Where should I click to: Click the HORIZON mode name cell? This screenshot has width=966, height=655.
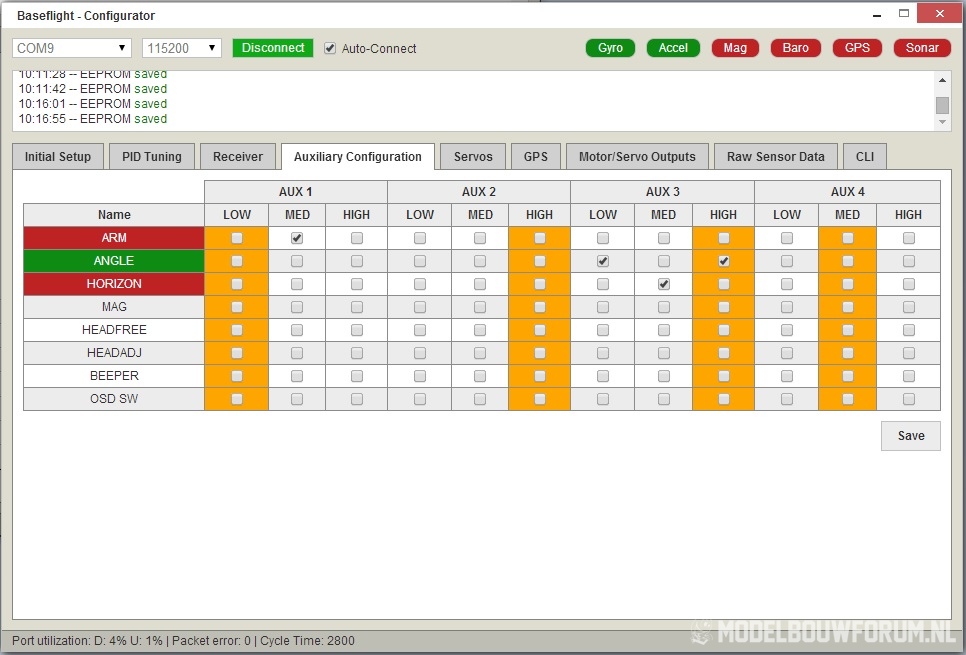pos(114,284)
